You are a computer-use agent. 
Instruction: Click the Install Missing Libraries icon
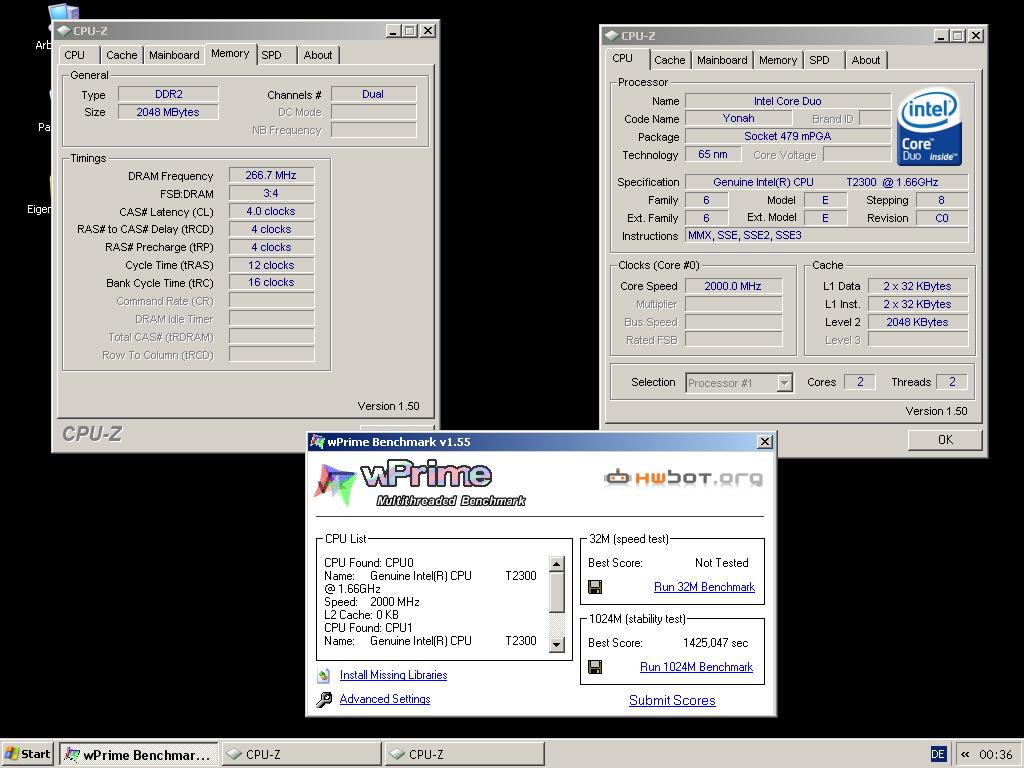pos(323,675)
